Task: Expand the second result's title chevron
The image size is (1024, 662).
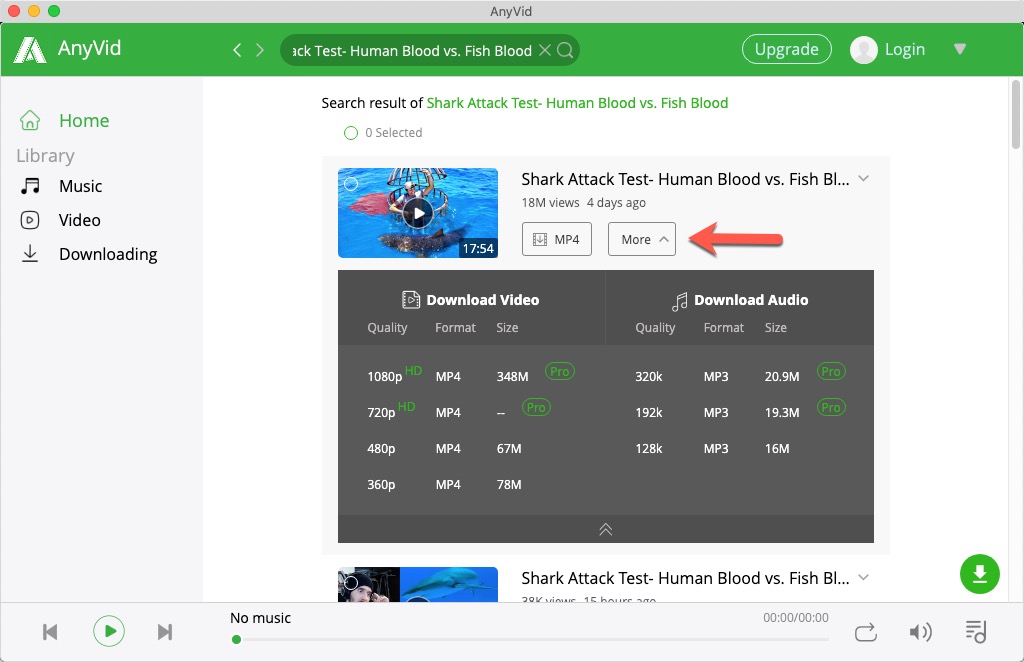Action: click(x=863, y=577)
